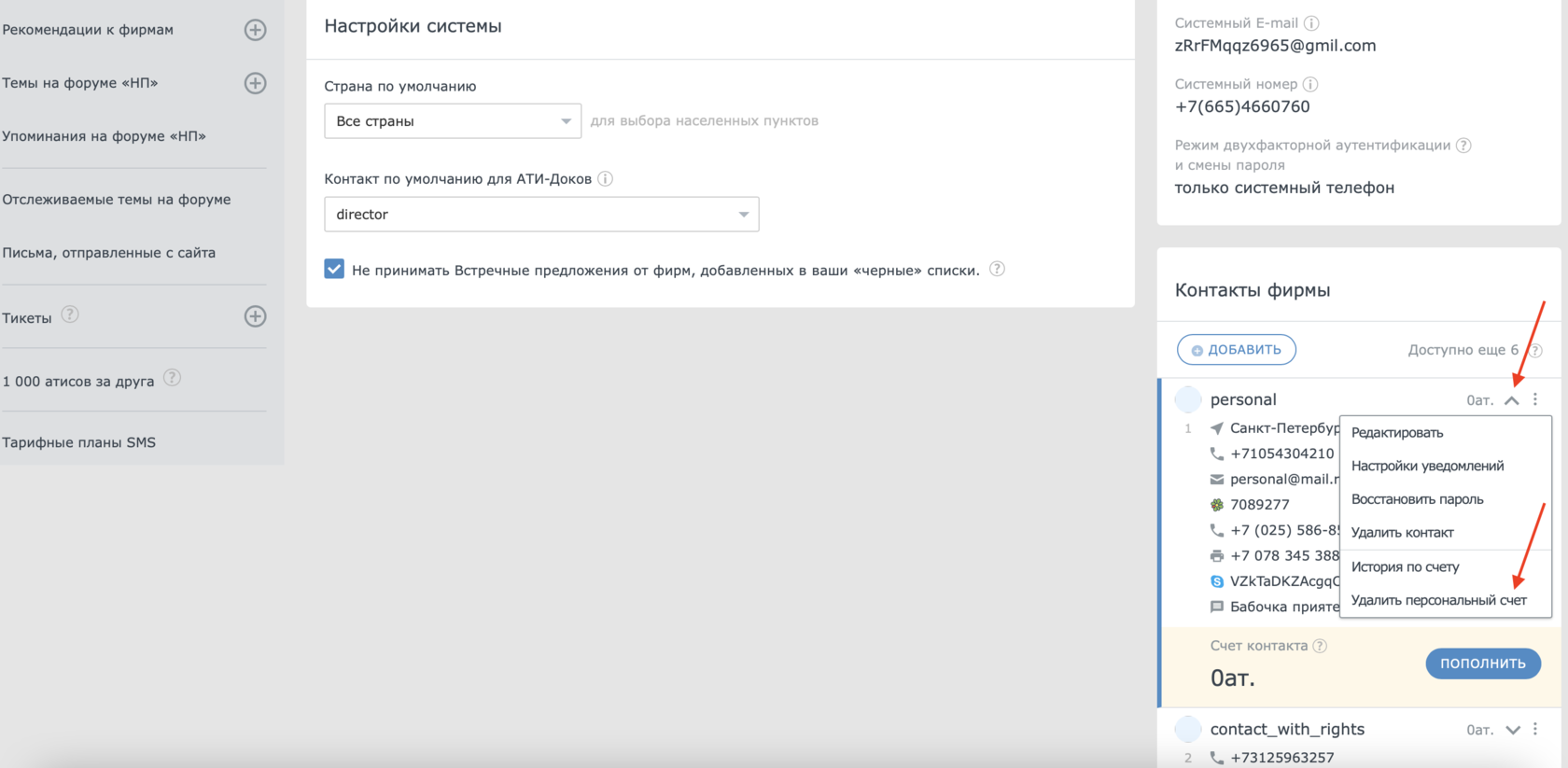Screen dimensions: 1568x768
Task: Click phone icon beside +71054304210
Action: (1217, 454)
